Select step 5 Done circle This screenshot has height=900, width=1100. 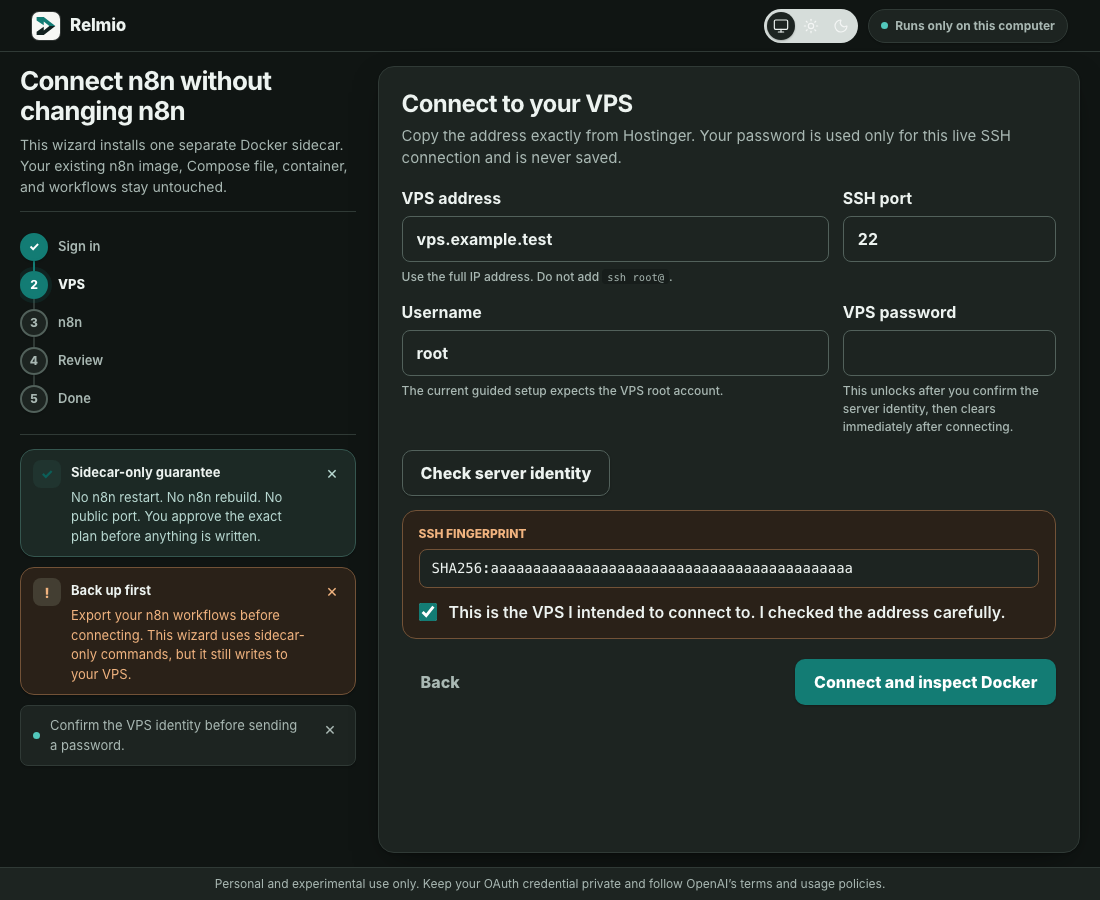[x=34, y=398]
